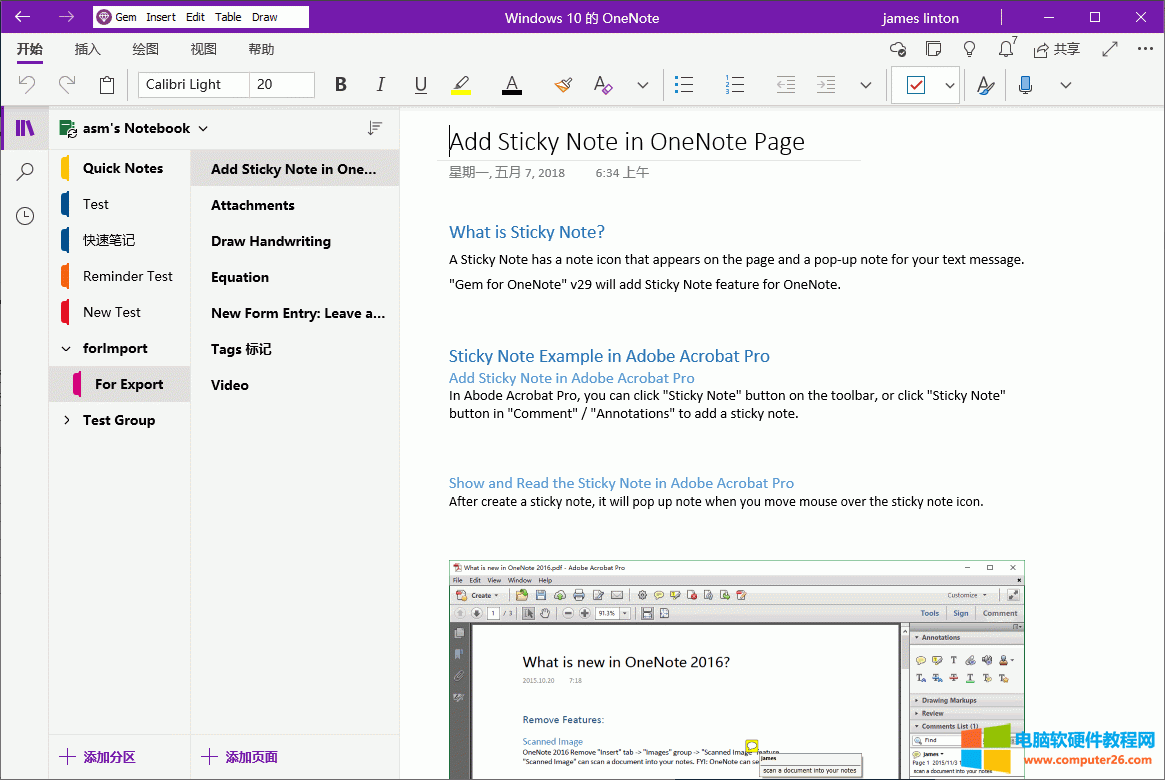Click the lightbulb Tell Me icon
This screenshot has height=780, width=1165.
[x=969, y=48]
